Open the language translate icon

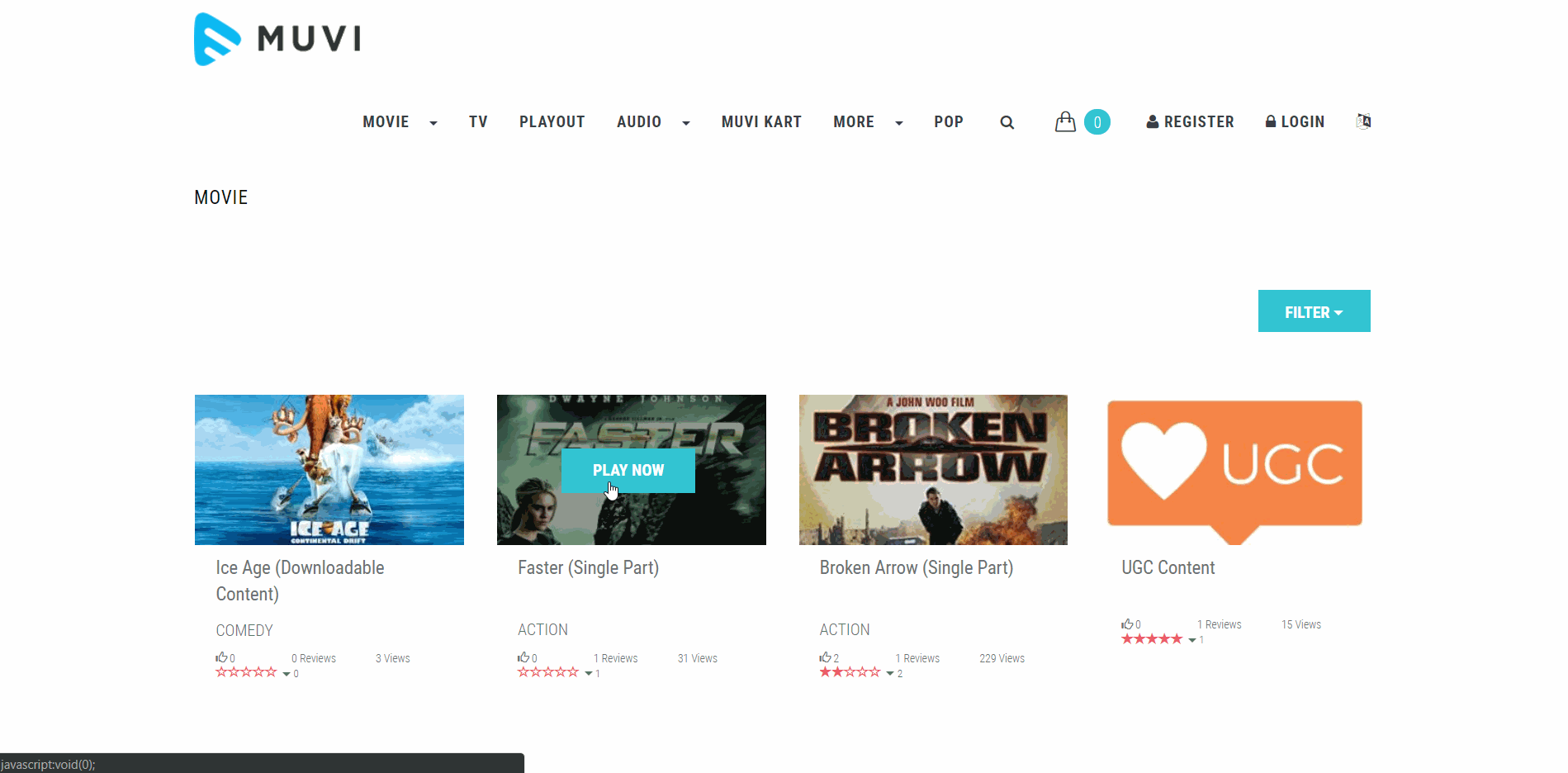pyautogui.click(x=1363, y=121)
